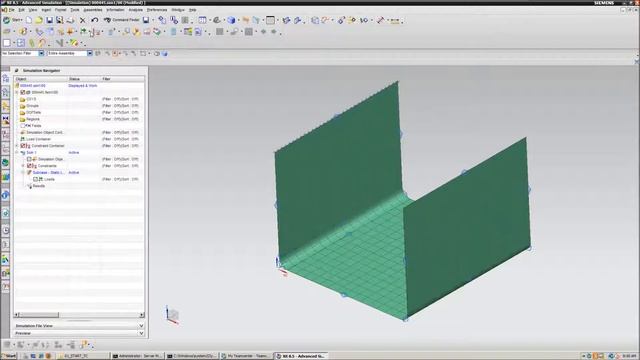Image resolution: width=640 pixels, height=360 pixels.
Task: Select the Regions folder in navigator
Action: point(33,119)
